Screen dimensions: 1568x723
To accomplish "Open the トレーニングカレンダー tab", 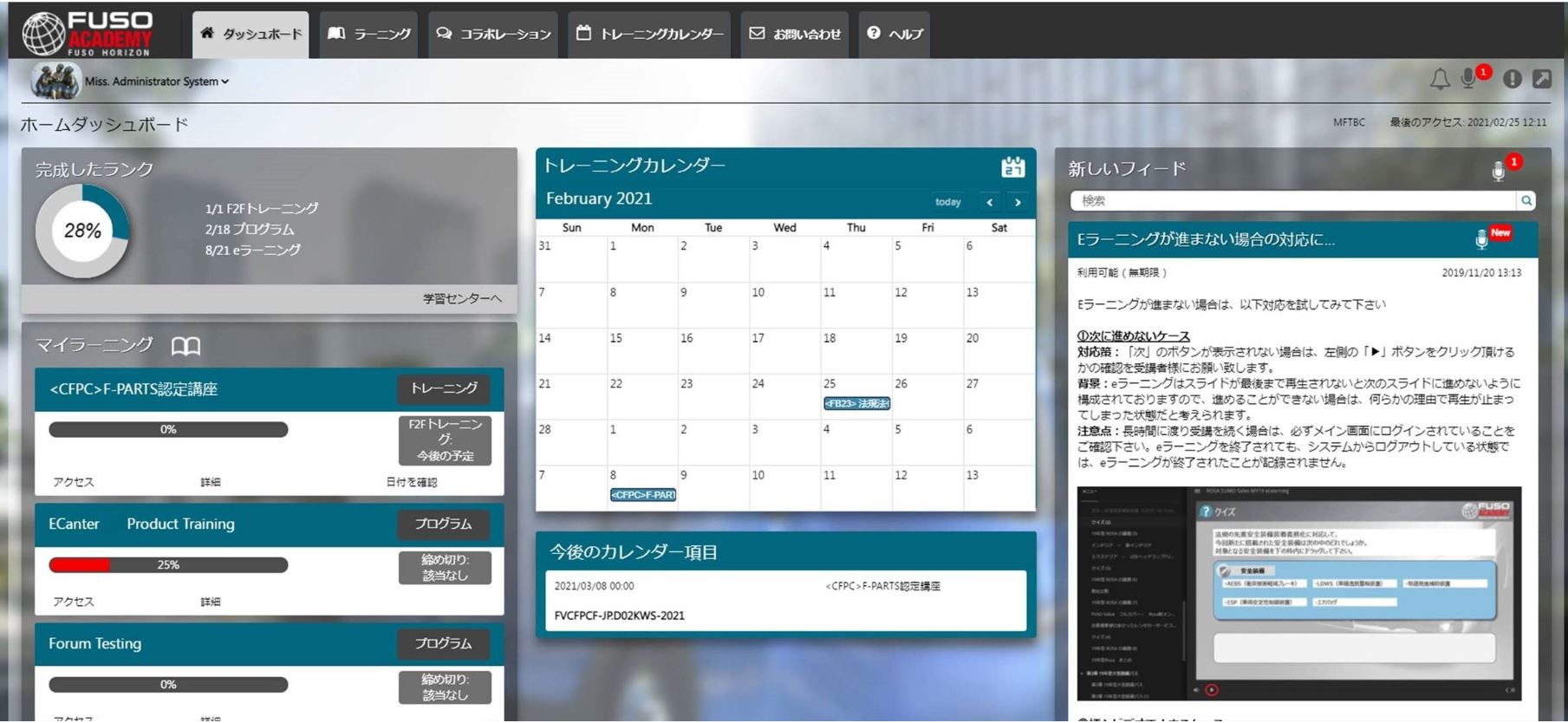I will click(x=650, y=34).
